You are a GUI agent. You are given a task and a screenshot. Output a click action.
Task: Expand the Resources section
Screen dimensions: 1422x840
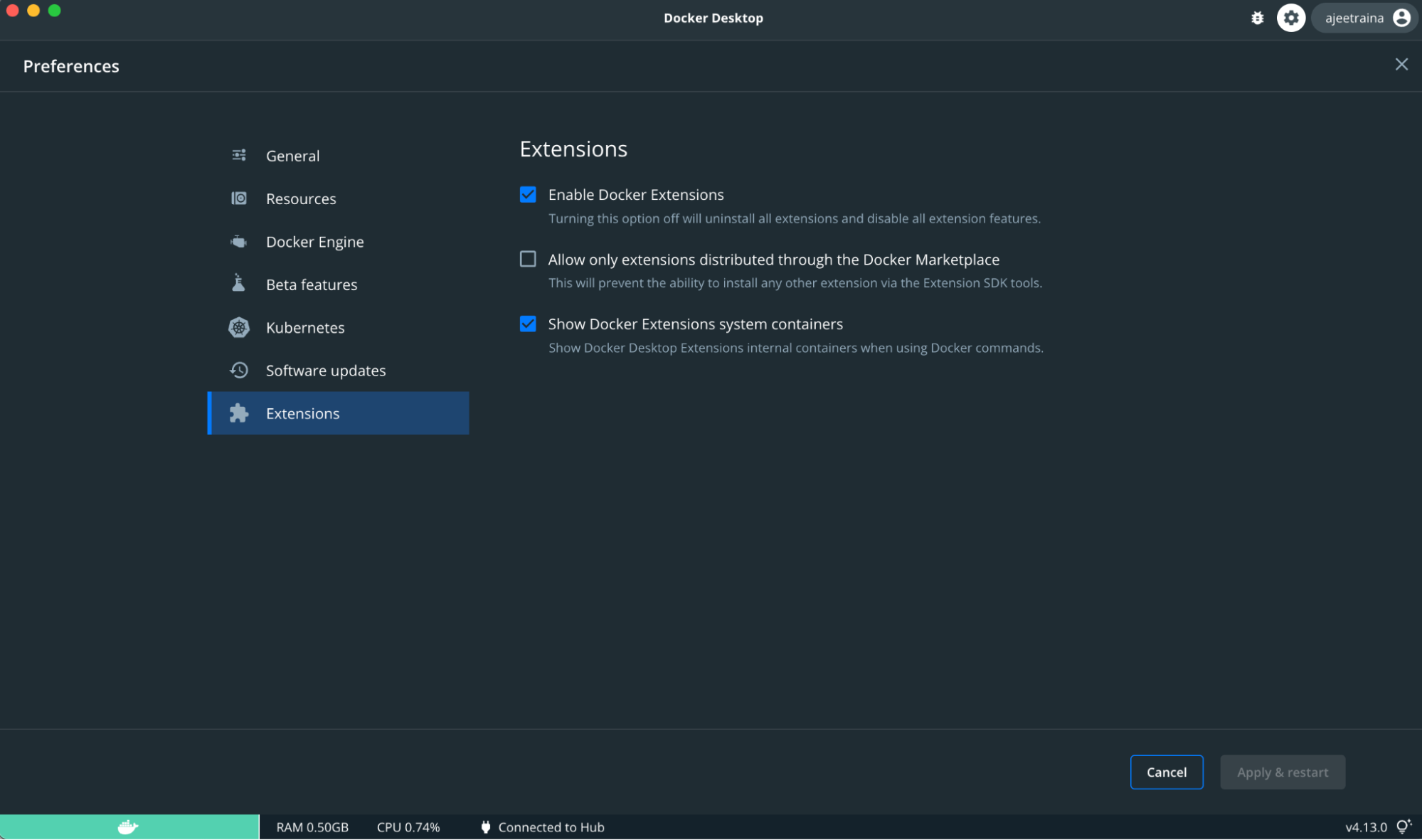pos(300,198)
